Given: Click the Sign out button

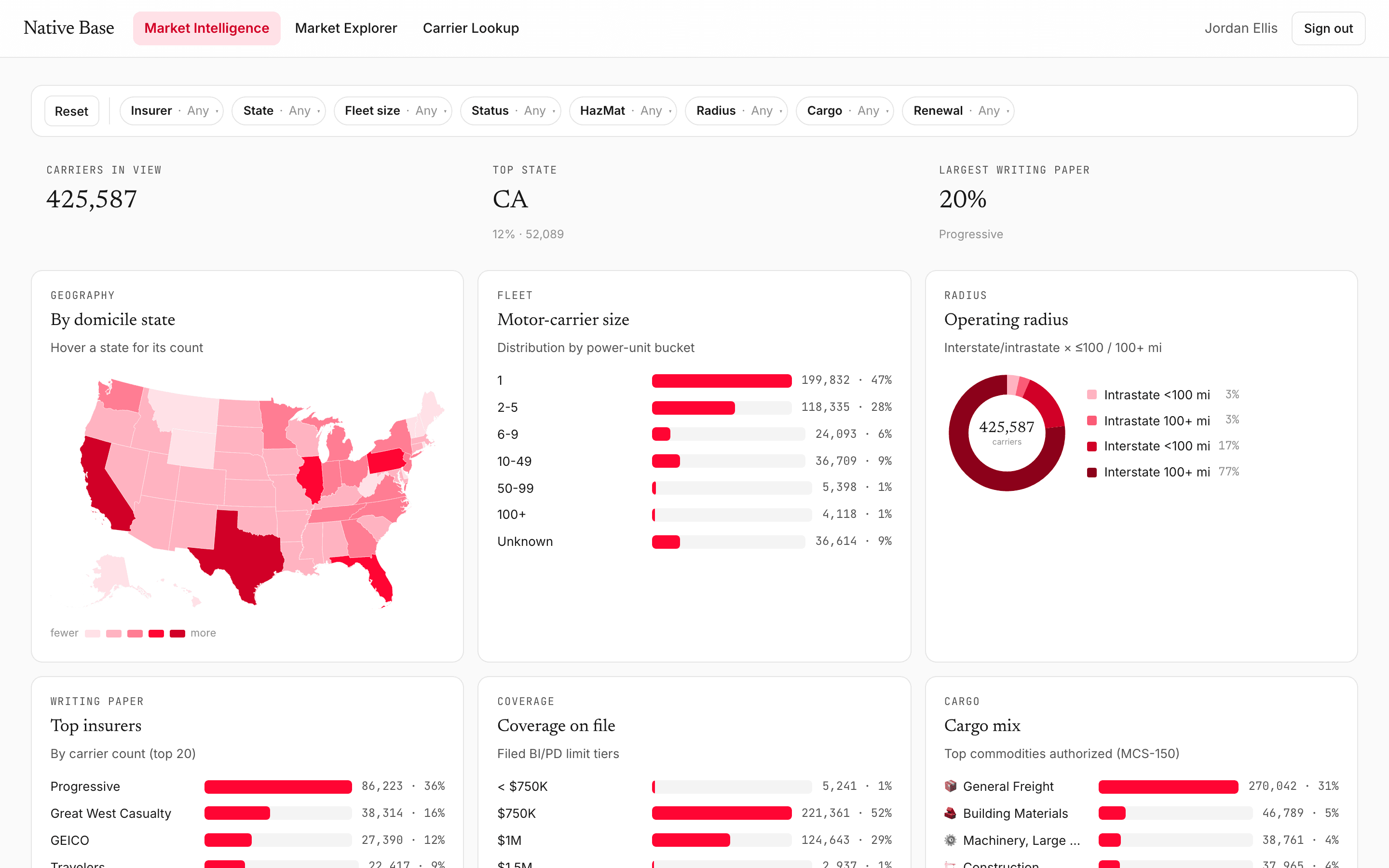Looking at the screenshot, I should pos(1328,28).
